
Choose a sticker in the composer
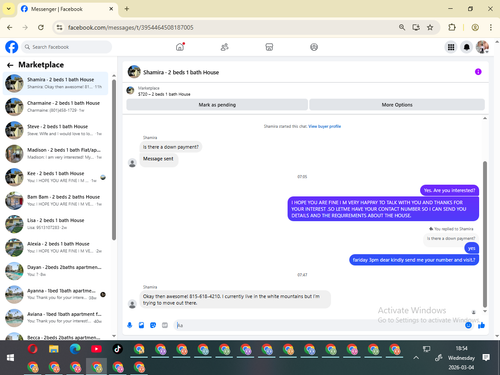pos(153,325)
